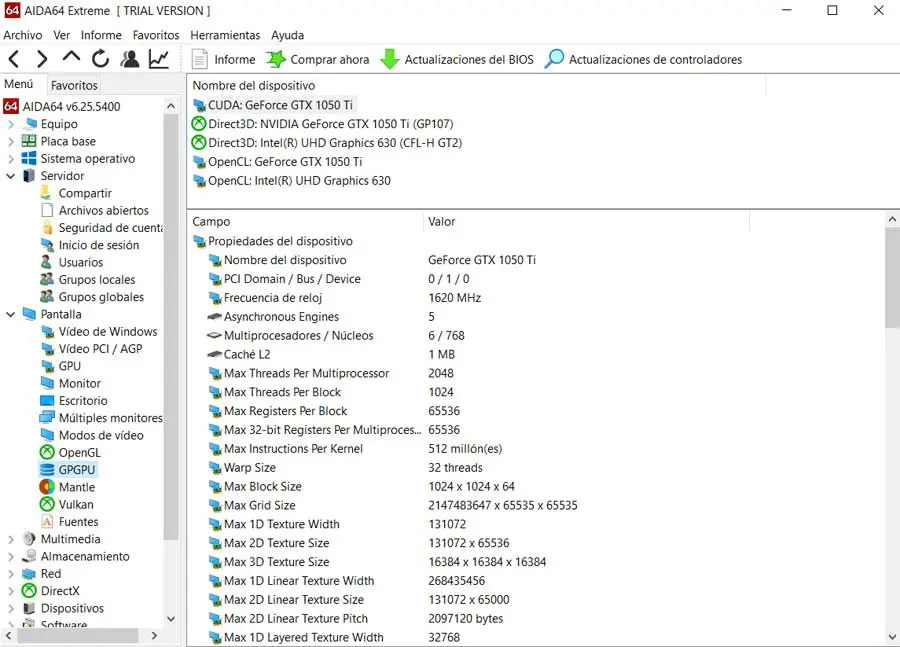Switch to the Menú tab
The width and height of the screenshot is (900, 647).
pyautogui.click(x=18, y=84)
